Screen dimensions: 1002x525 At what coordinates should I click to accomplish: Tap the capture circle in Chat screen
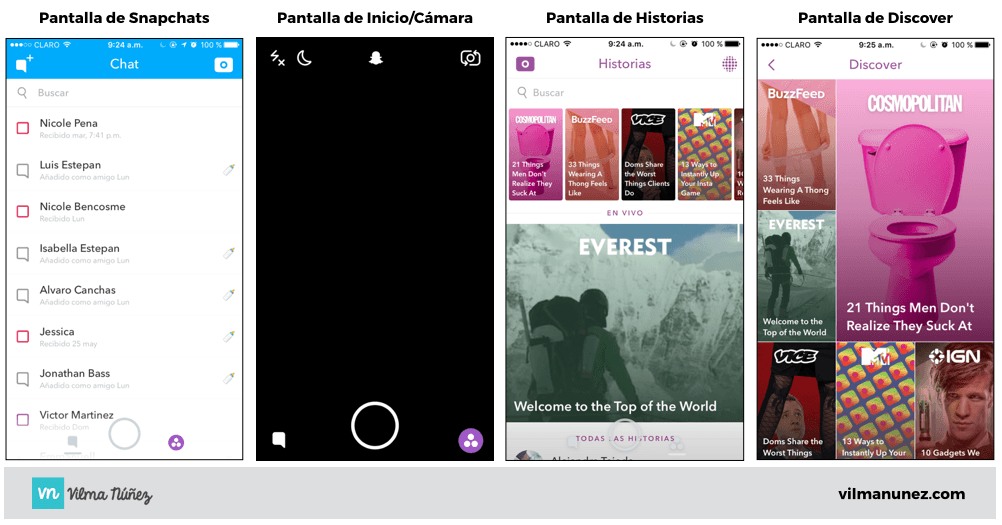pyautogui.click(x=125, y=434)
